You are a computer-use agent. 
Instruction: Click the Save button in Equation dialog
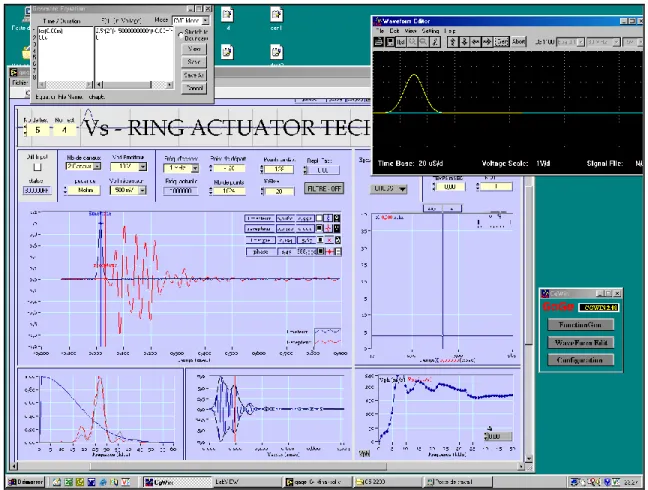pos(194,62)
